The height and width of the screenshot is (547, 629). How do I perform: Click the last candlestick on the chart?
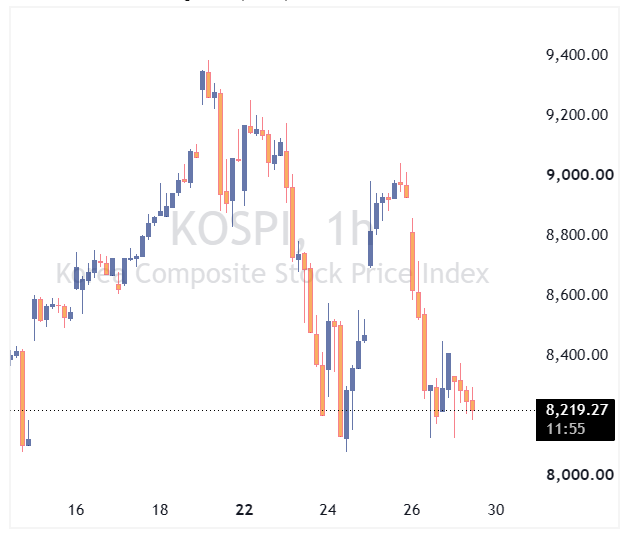tap(473, 404)
